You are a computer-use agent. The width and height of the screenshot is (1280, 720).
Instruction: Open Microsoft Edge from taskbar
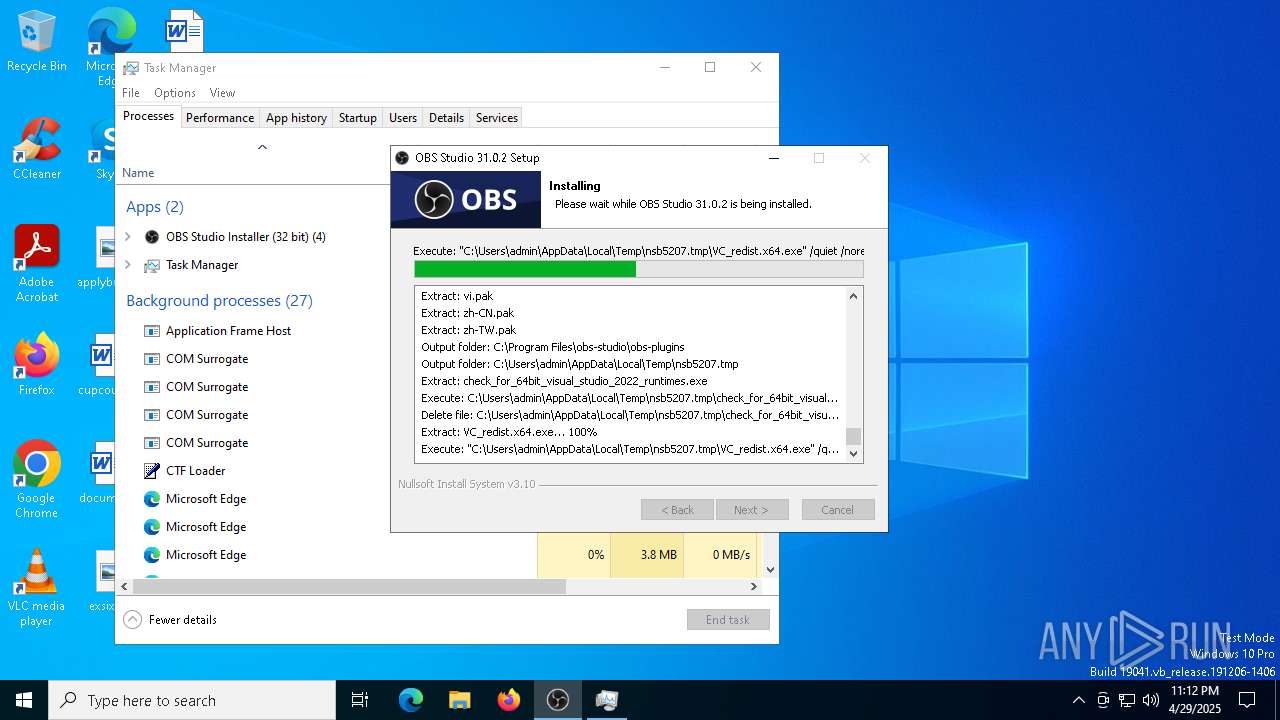411,700
